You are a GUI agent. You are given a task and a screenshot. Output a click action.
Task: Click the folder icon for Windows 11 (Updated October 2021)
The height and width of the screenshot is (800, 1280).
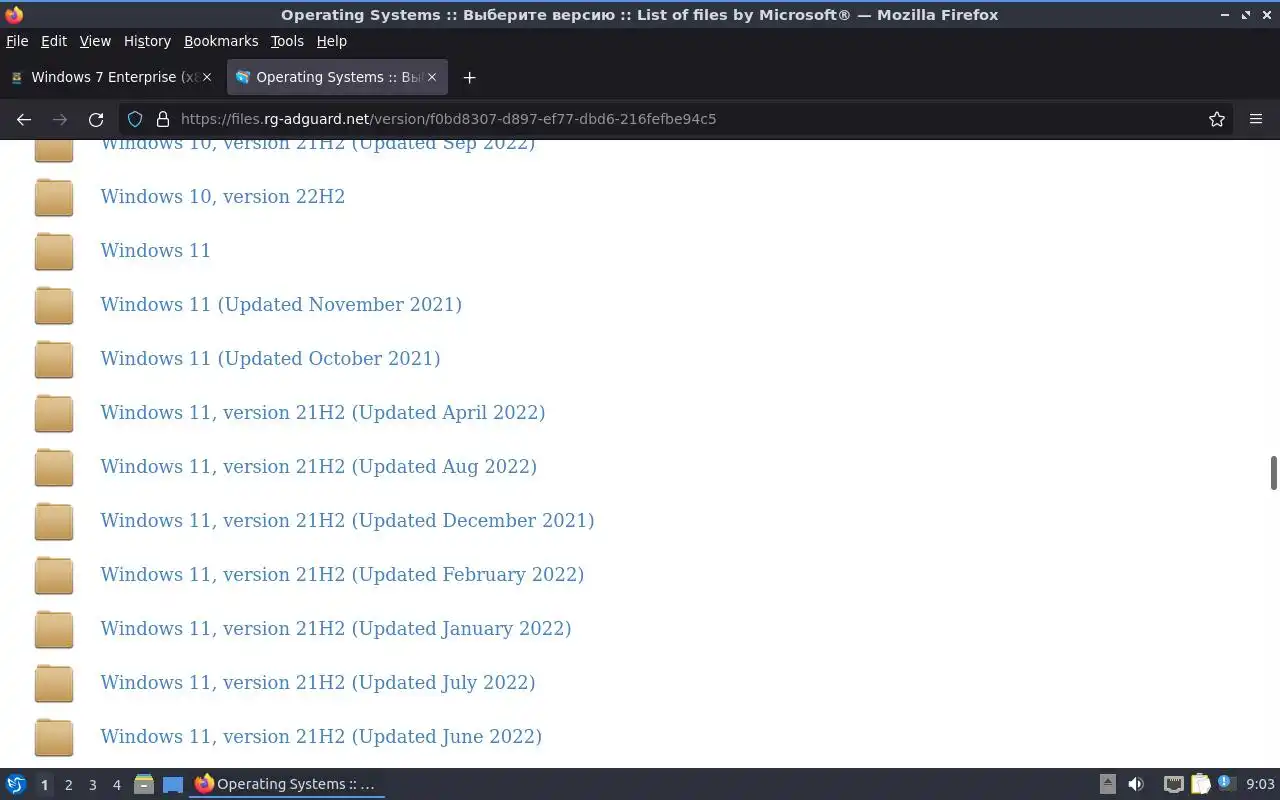(x=54, y=359)
